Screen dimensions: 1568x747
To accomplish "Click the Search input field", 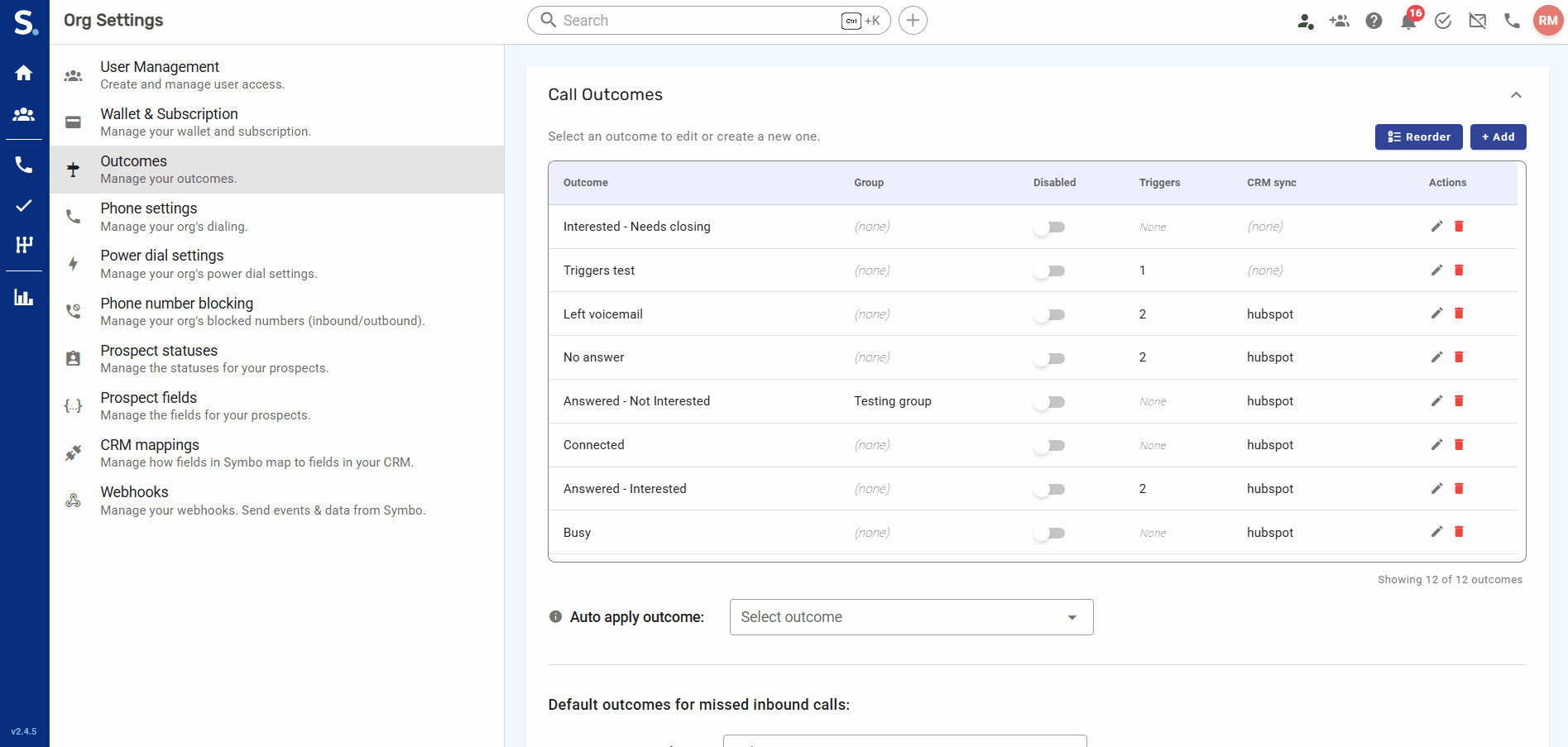I will pyautogui.click(x=695, y=21).
